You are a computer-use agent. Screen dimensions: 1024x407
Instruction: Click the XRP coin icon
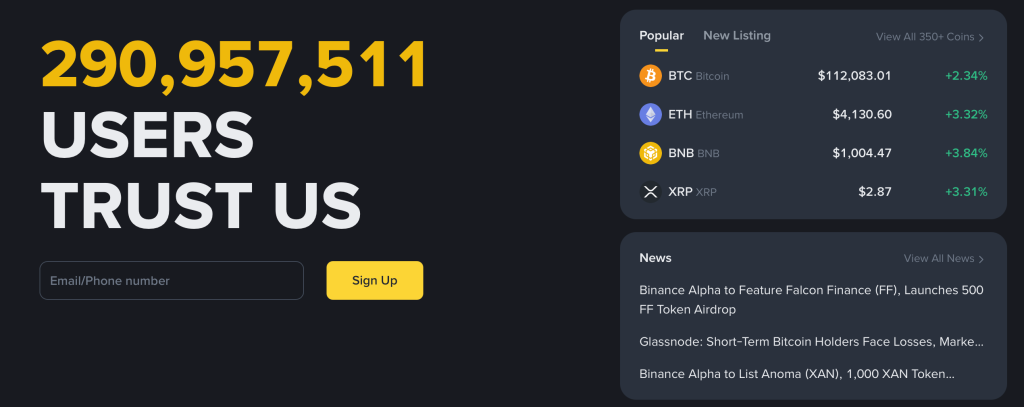tap(650, 192)
